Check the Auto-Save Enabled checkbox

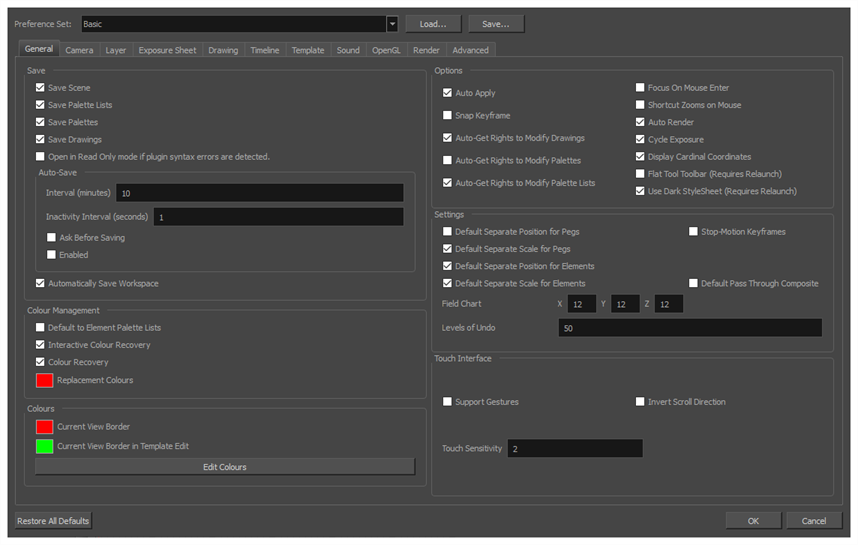pyautogui.click(x=51, y=254)
